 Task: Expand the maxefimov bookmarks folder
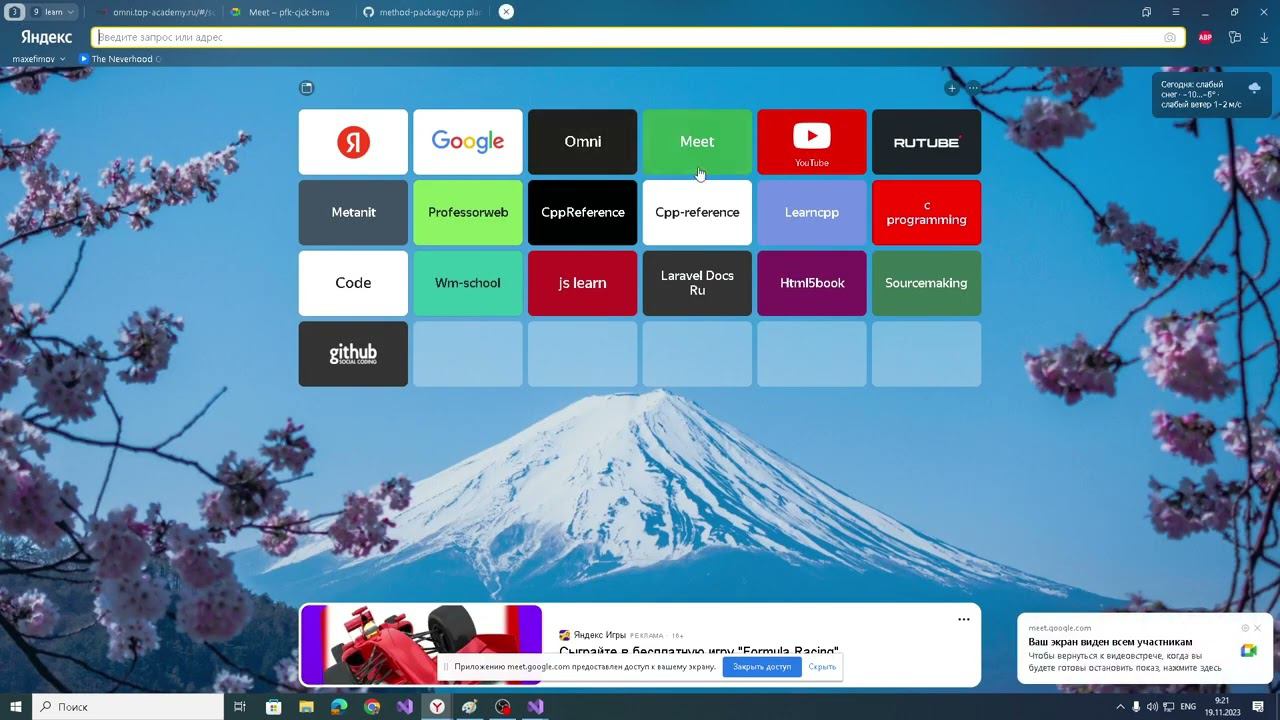pyautogui.click(x=38, y=59)
